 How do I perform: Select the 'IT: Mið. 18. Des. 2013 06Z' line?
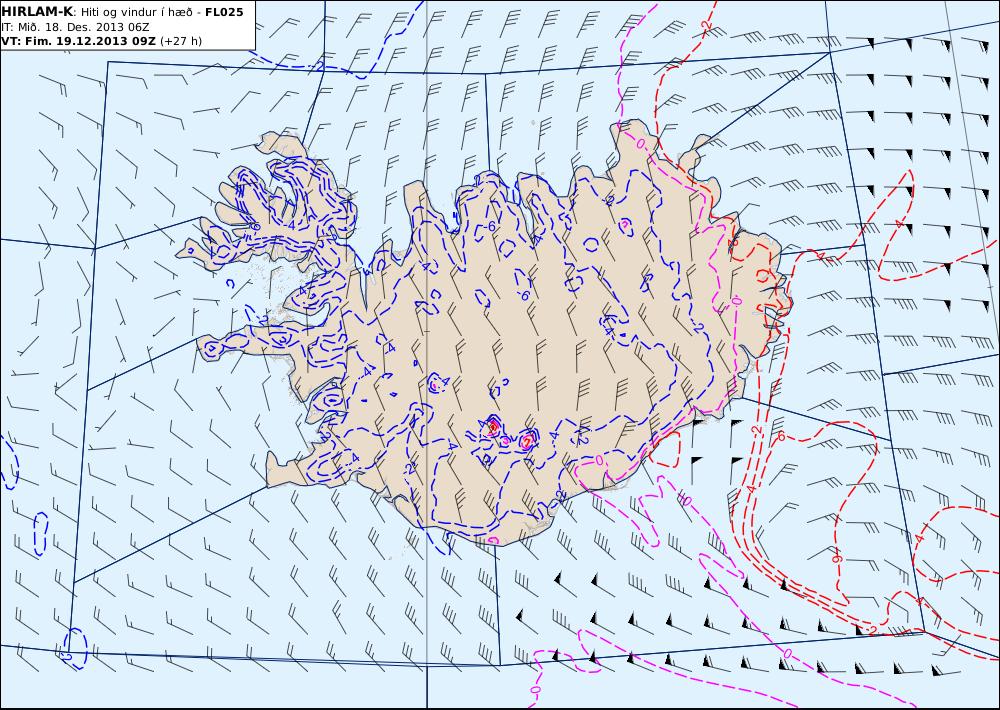tap(75, 27)
